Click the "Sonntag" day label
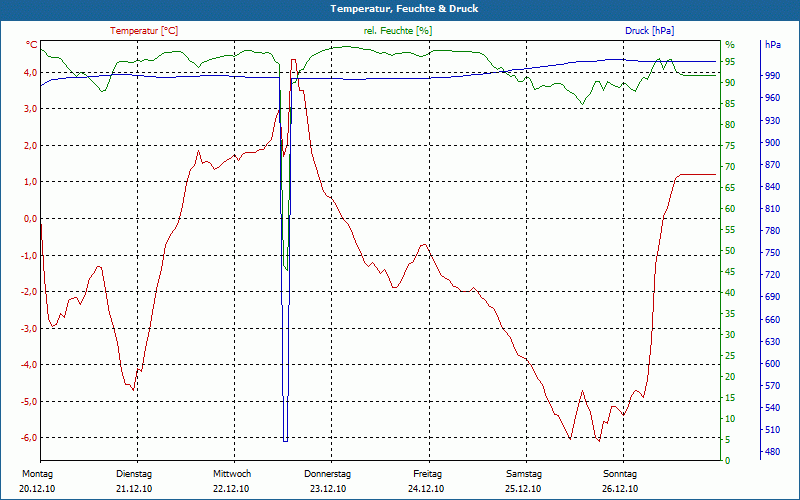800x500 pixels. 620,474
